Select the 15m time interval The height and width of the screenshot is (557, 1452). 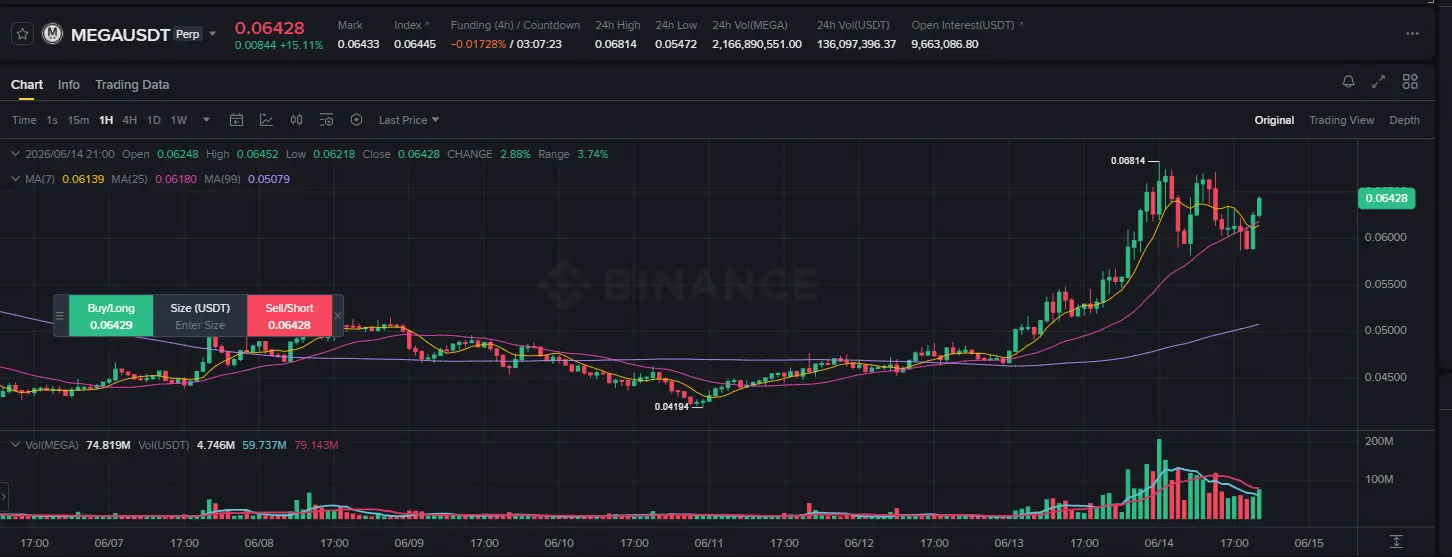[78, 120]
